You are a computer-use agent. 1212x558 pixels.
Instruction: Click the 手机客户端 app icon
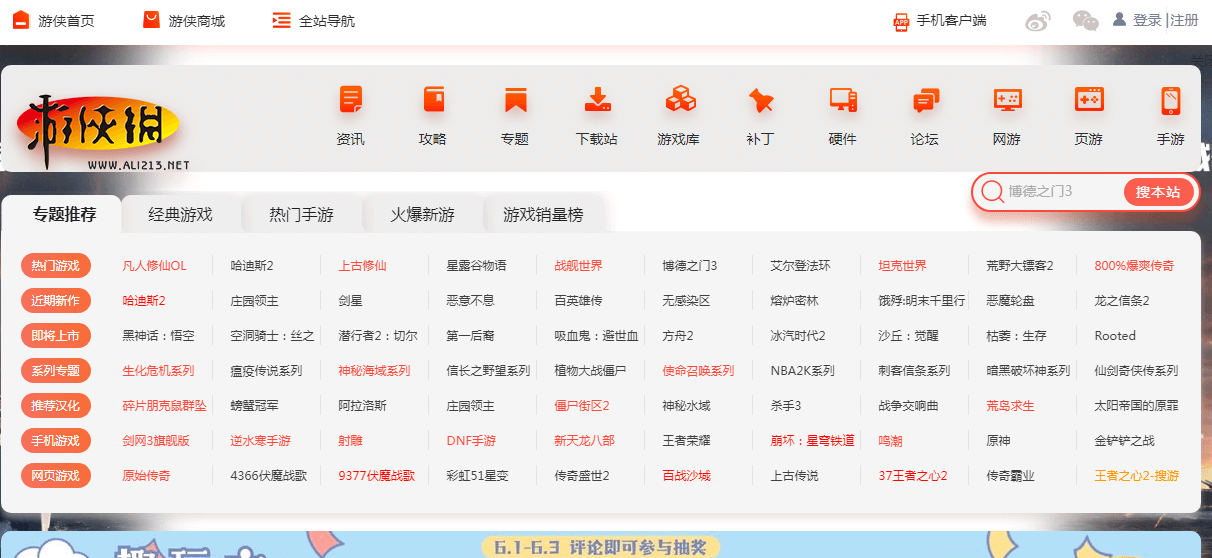point(901,21)
